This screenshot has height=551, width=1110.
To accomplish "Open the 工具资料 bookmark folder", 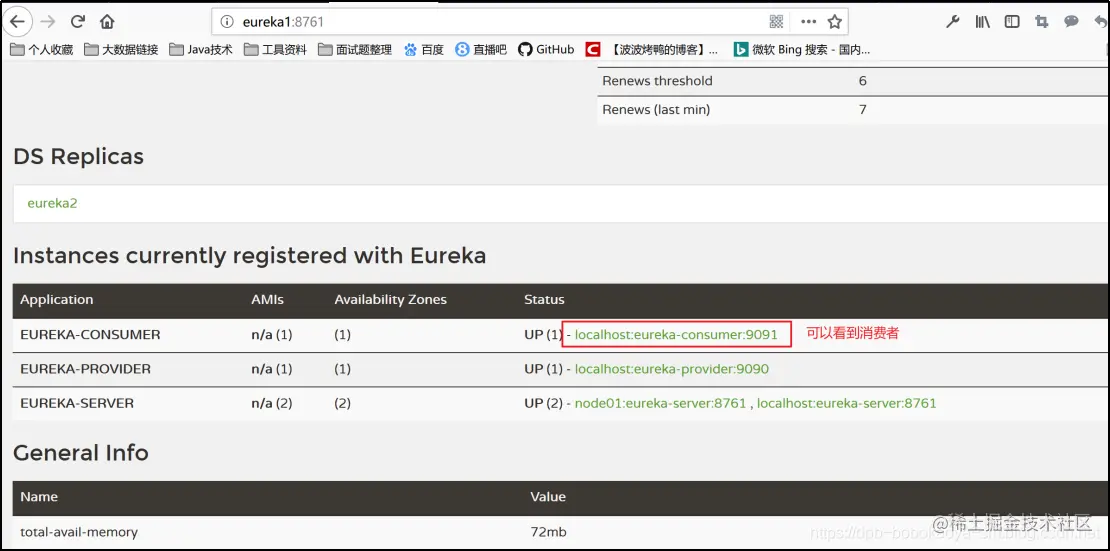I will coord(275,50).
